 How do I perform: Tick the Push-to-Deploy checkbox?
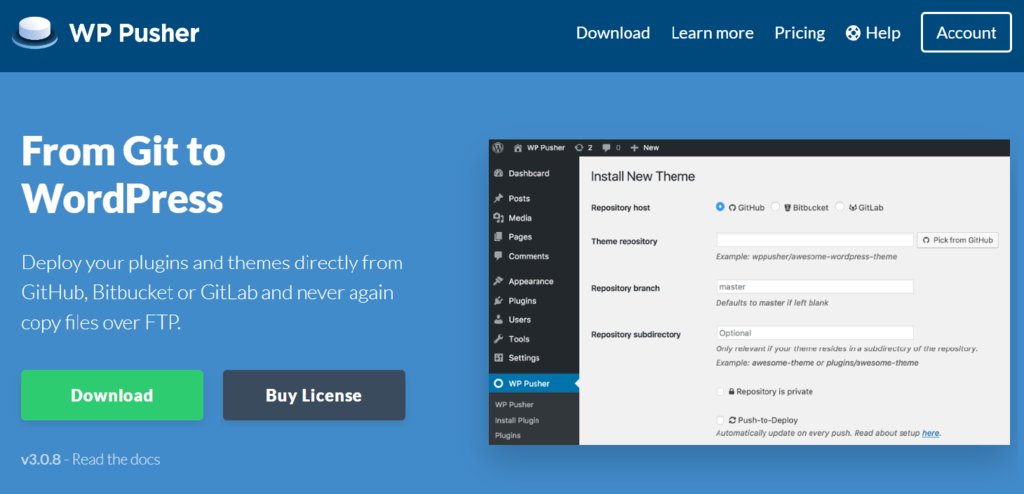coord(720,420)
